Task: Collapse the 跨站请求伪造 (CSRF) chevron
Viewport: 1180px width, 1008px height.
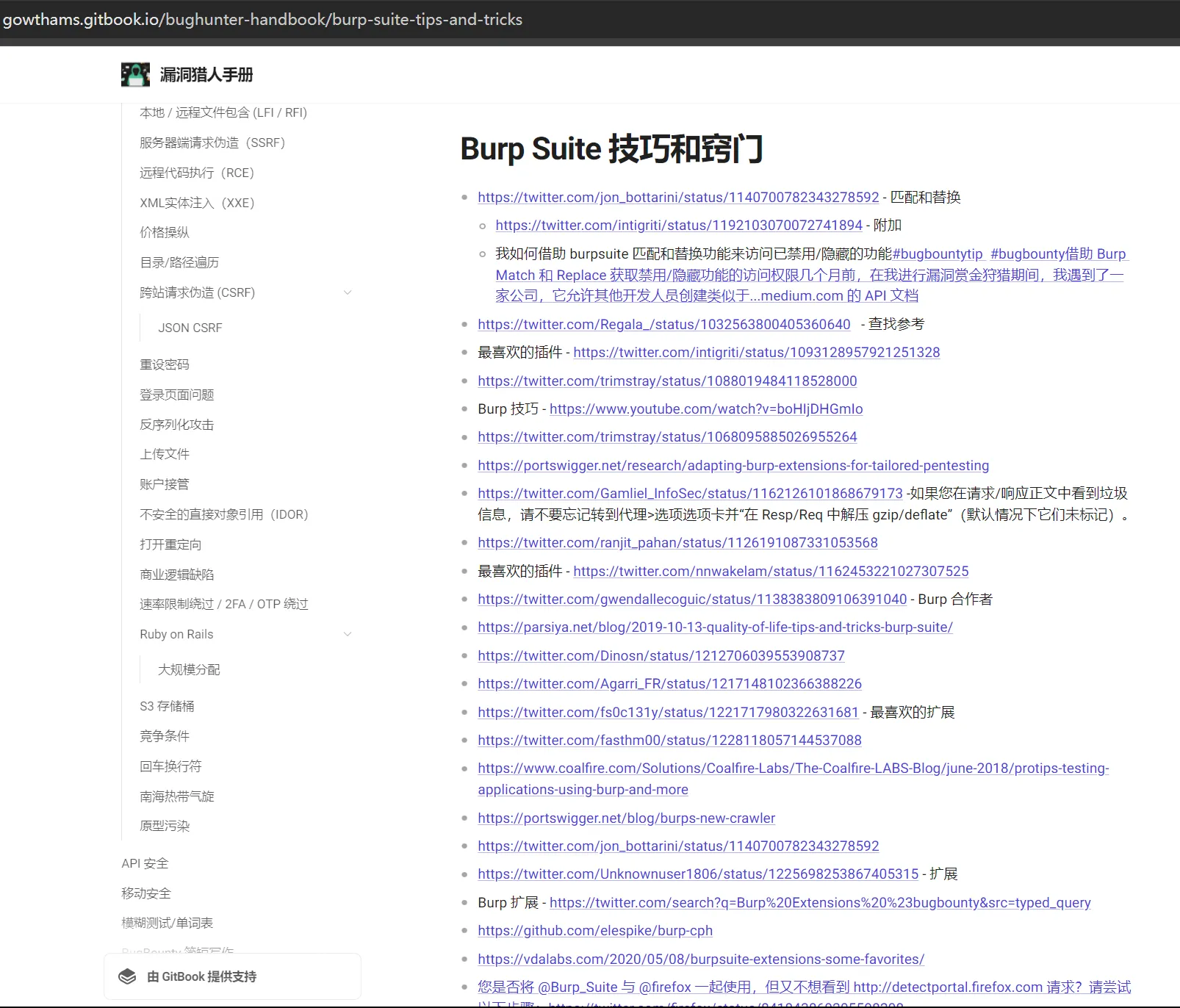Action: [348, 292]
